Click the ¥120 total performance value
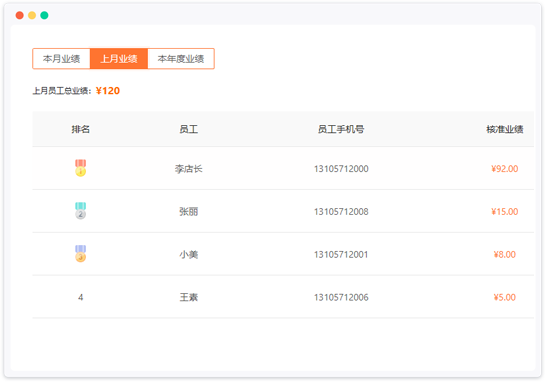 (x=108, y=91)
